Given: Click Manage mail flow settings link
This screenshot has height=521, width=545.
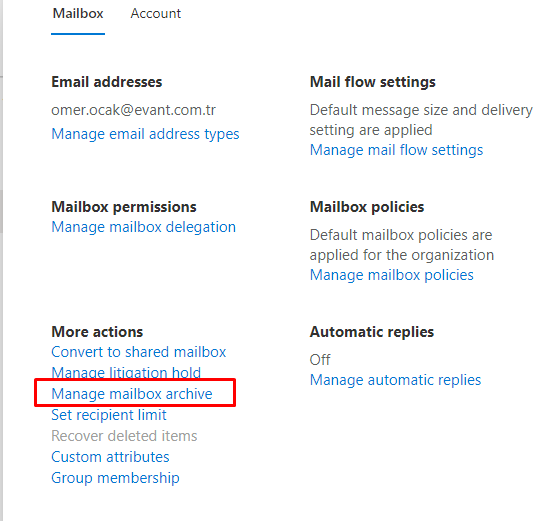Looking at the screenshot, I should pos(396,150).
